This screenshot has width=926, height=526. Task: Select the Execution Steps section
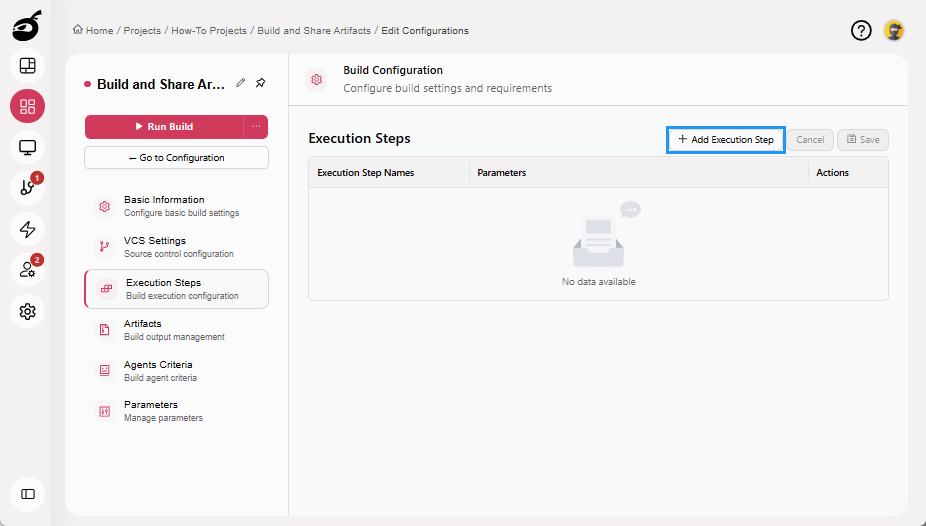click(x=176, y=289)
